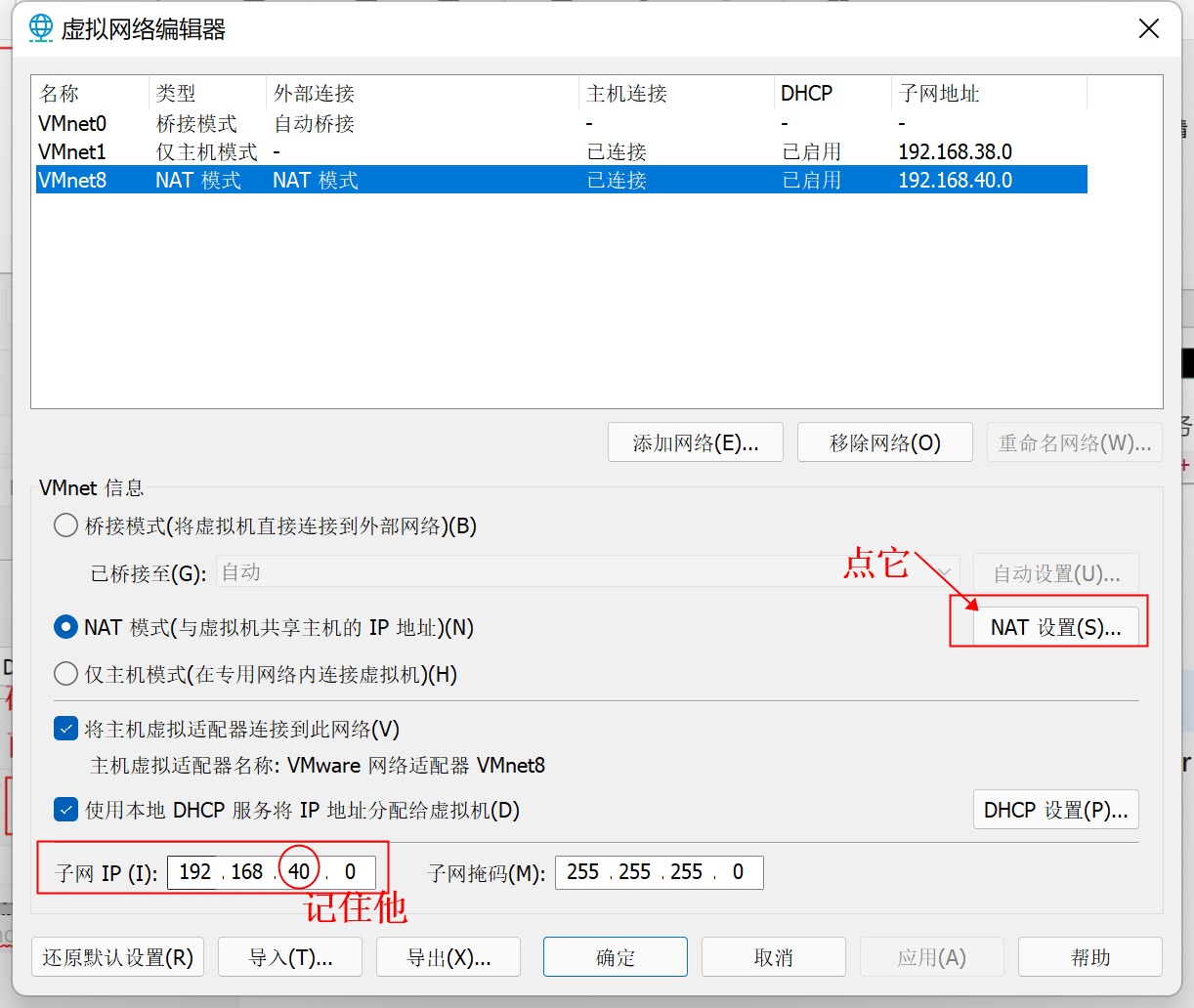Click the 子网 IP last octet 0

[351, 871]
